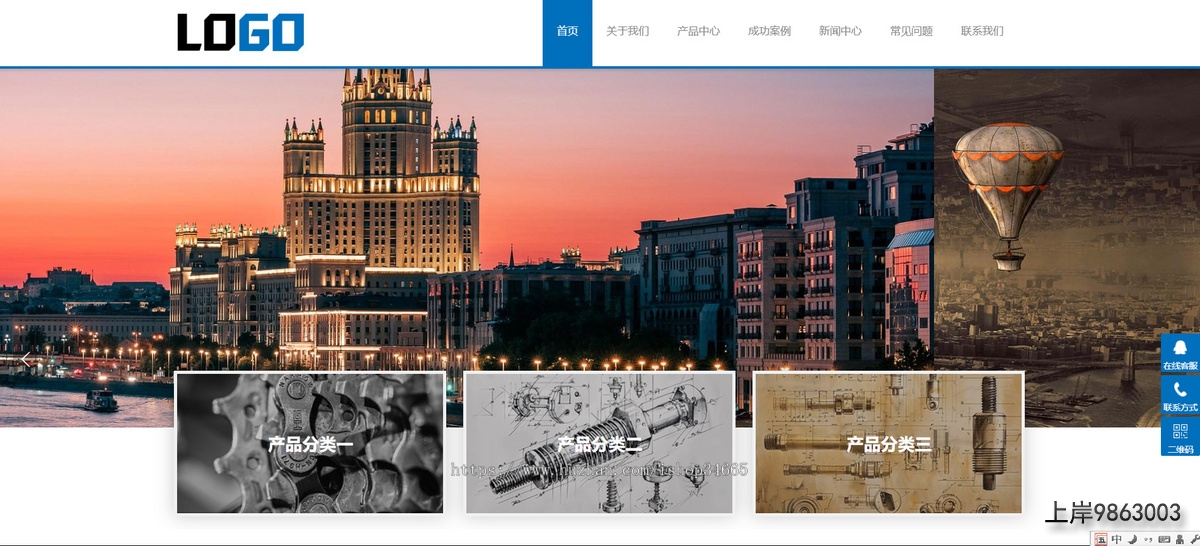Open the 关于我们 menu item

pos(627,32)
